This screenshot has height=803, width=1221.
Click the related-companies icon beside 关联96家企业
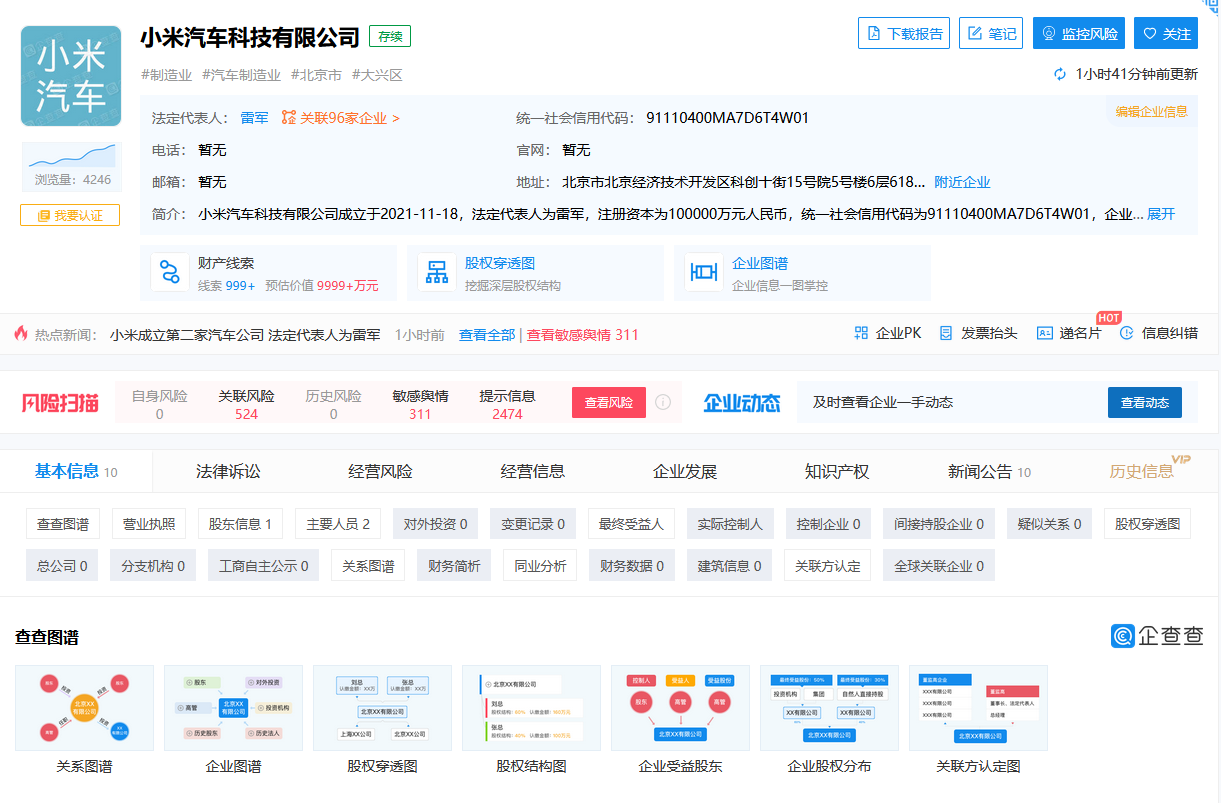pos(289,118)
